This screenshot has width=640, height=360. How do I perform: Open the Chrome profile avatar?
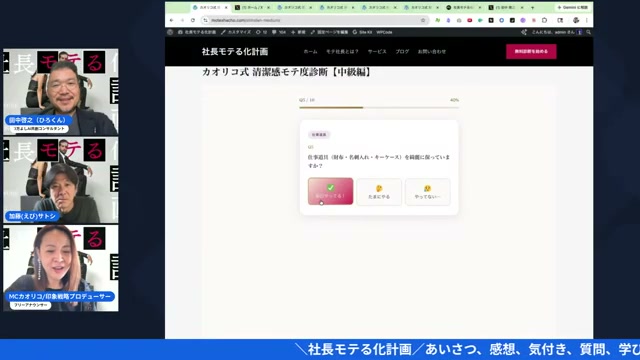(576, 20)
